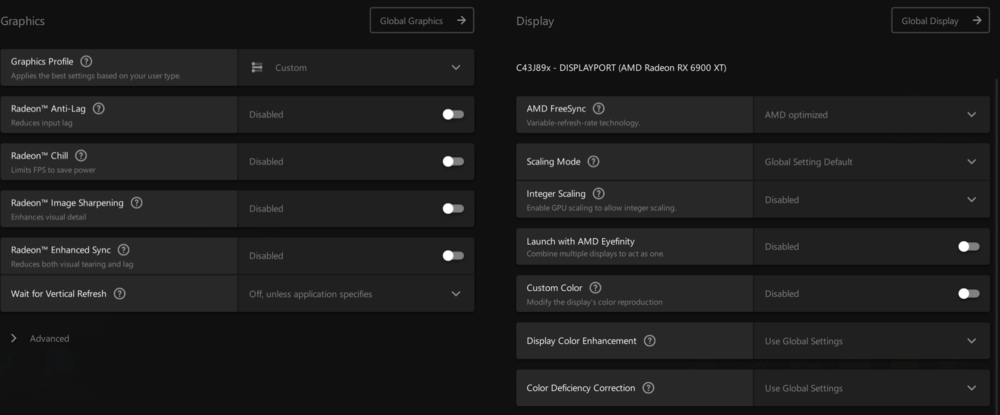Show help for Radeon Enhanced Sync
1000x415 pixels.
[x=124, y=249]
